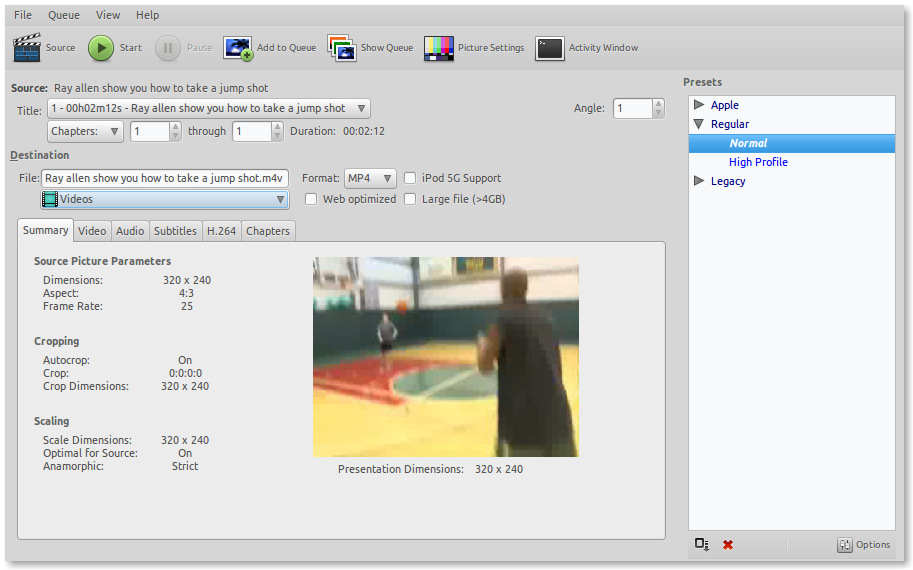Increase the Angle spinner value
The height and width of the screenshot is (570, 913).
point(659,104)
